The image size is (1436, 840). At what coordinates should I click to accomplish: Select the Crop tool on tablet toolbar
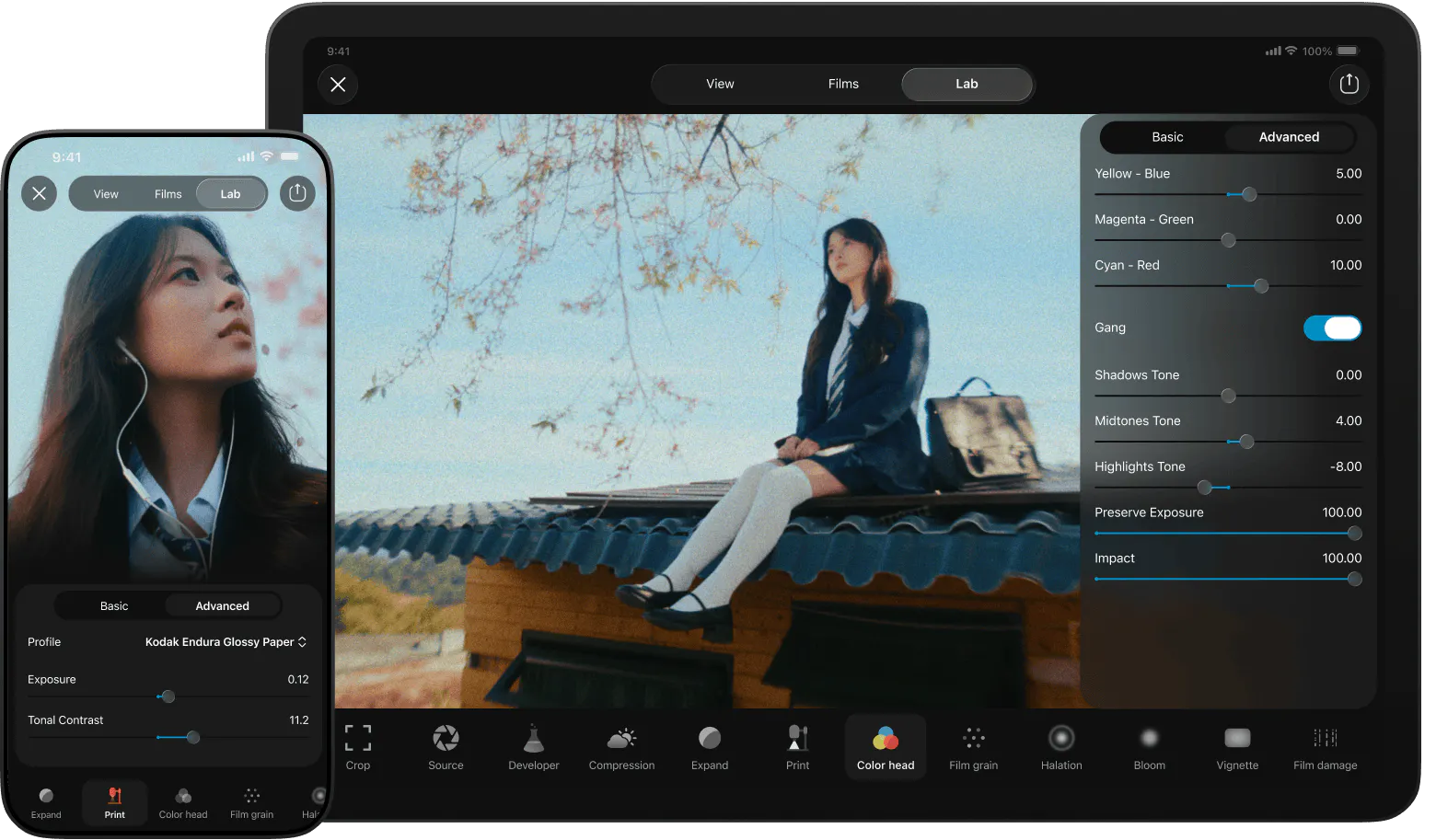pyautogui.click(x=358, y=747)
